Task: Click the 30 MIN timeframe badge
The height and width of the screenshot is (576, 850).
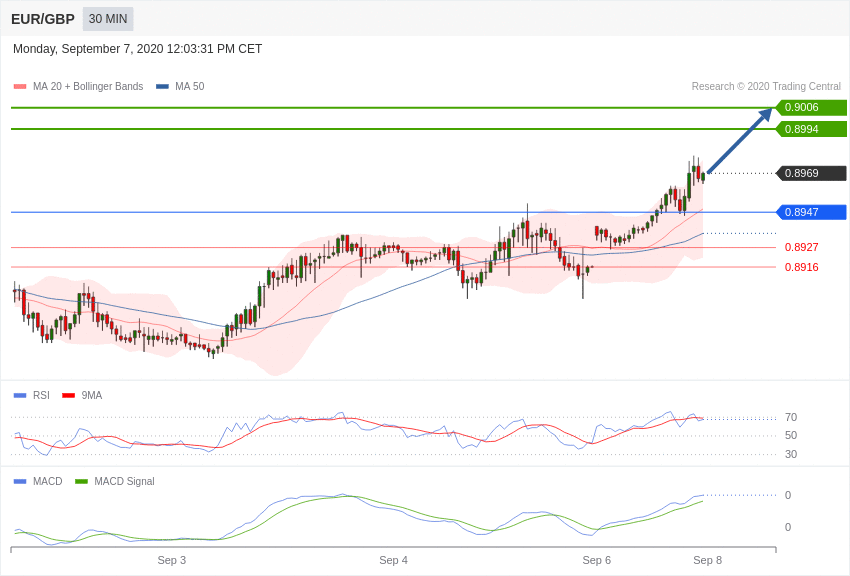Action: [x=108, y=19]
